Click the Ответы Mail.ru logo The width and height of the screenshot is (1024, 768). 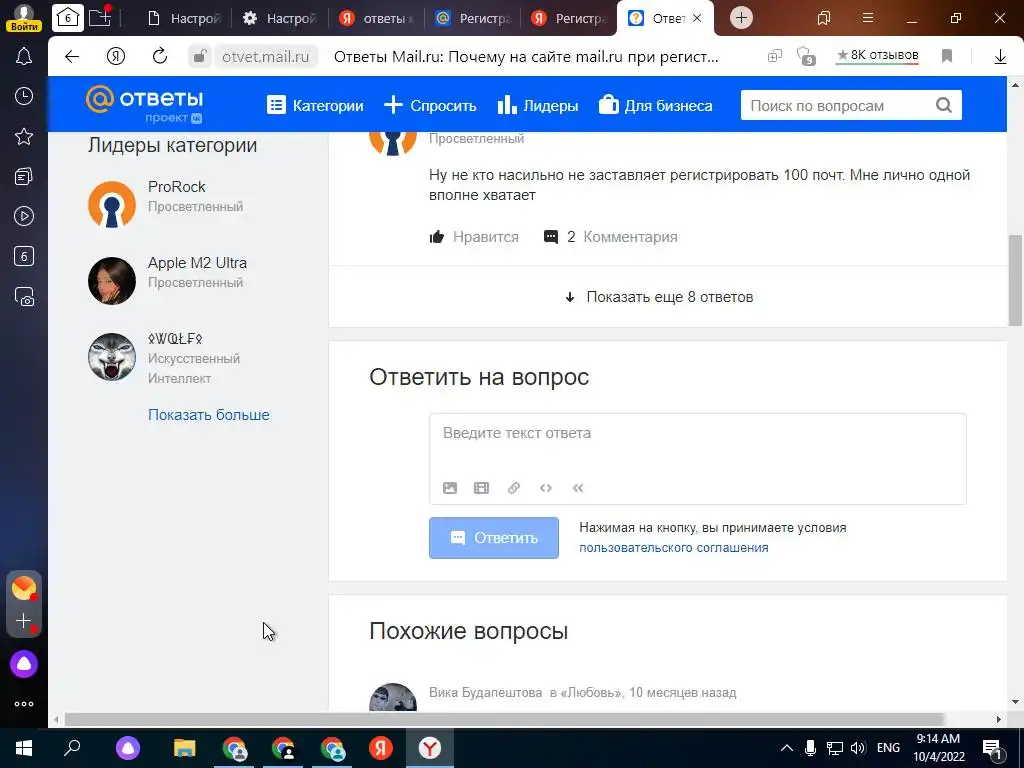[x=144, y=104]
